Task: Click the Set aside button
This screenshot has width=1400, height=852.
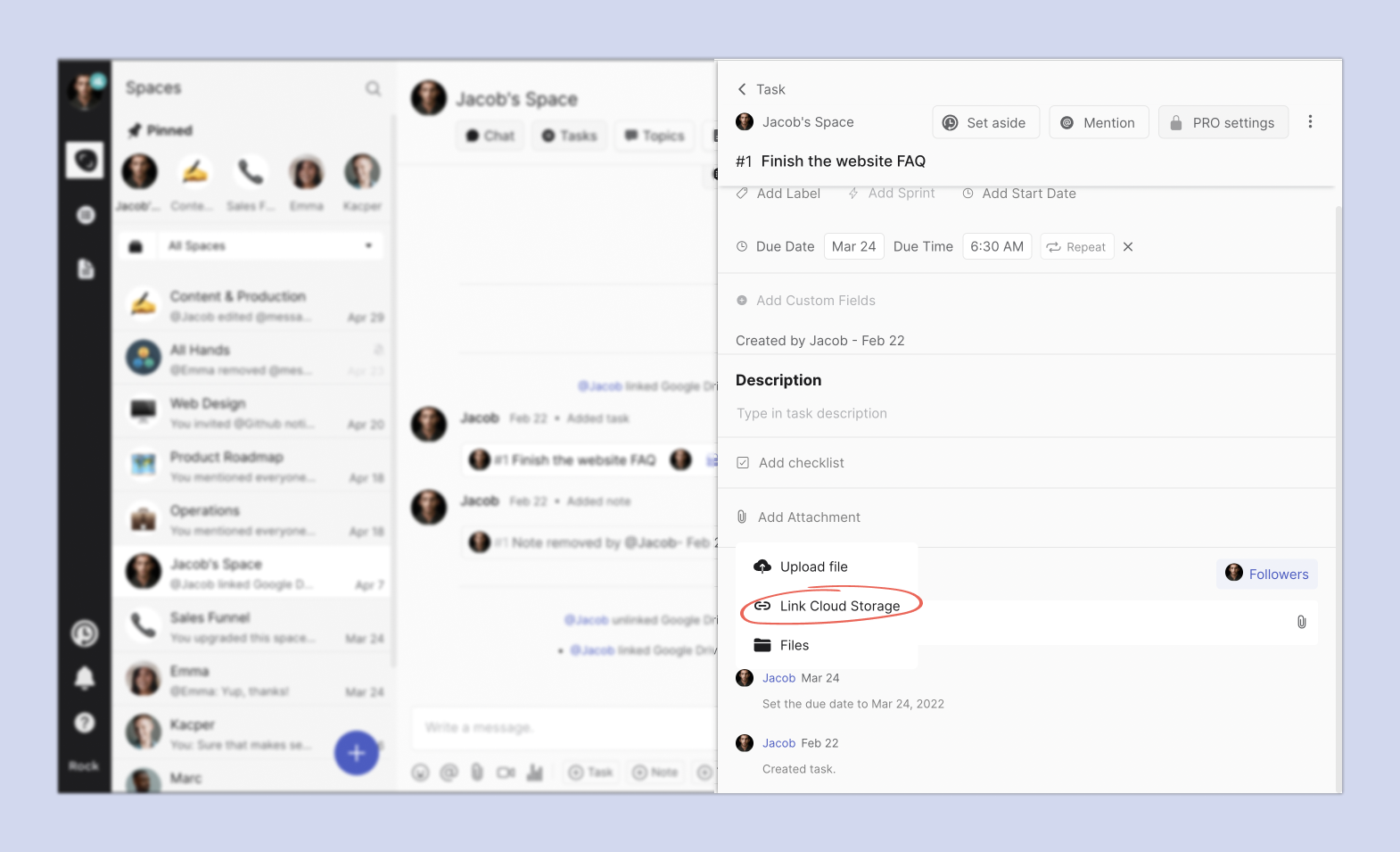Action: [985, 122]
